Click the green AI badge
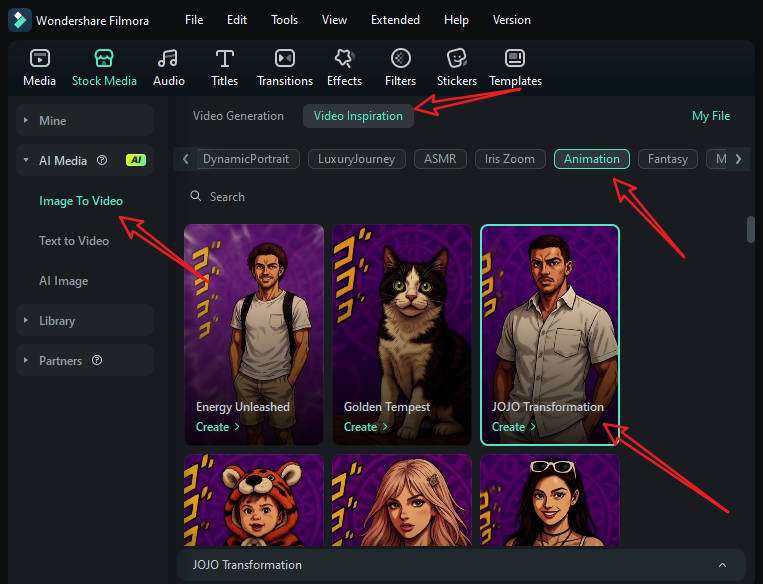Viewport: 763px width, 584px height. point(136,160)
